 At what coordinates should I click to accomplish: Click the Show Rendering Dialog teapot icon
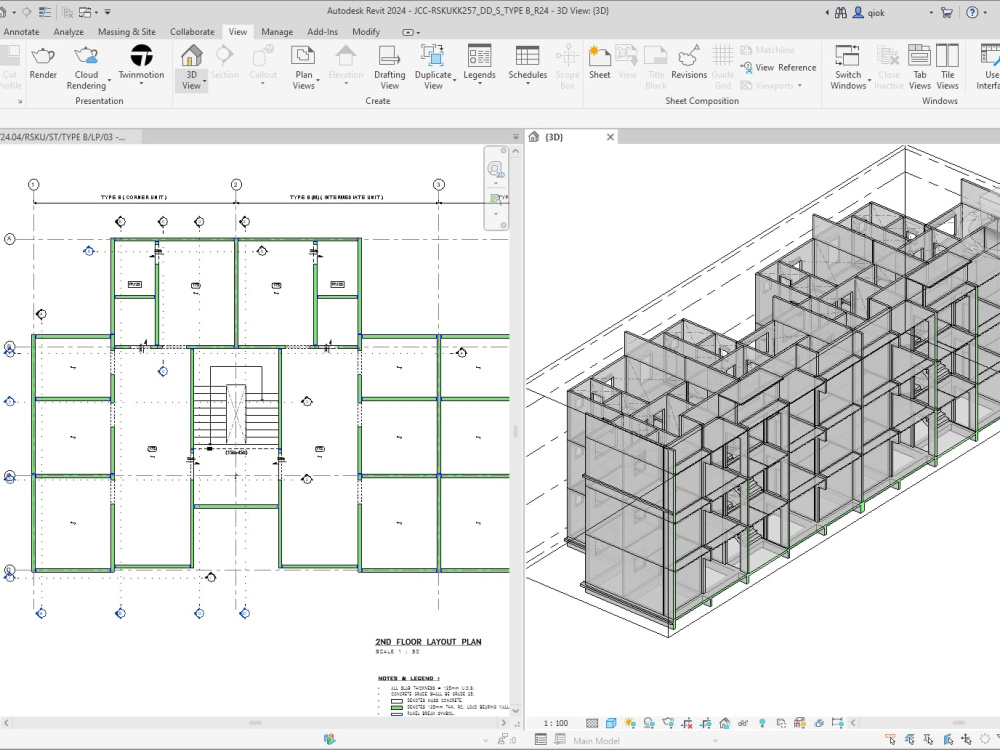point(668,723)
